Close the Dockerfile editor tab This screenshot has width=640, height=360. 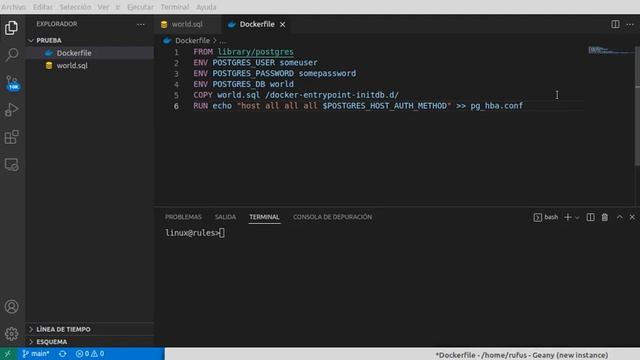tap(282, 24)
